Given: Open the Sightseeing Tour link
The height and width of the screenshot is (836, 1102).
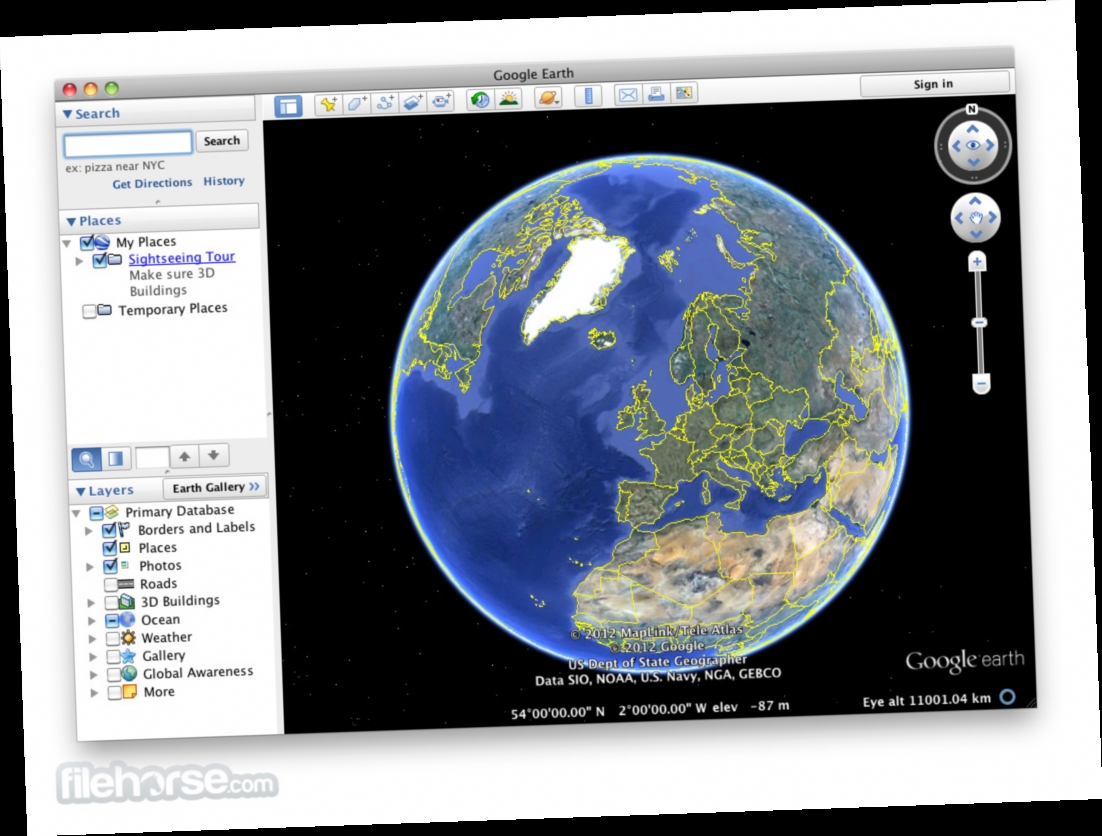Looking at the screenshot, I should click(181, 258).
